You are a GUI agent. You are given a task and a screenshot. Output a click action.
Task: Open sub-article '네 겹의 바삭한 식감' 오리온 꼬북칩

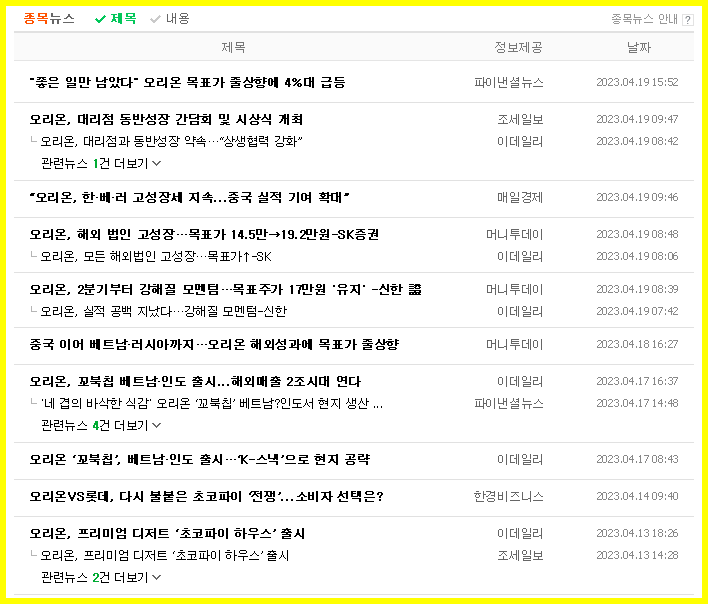pyautogui.click(x=212, y=404)
